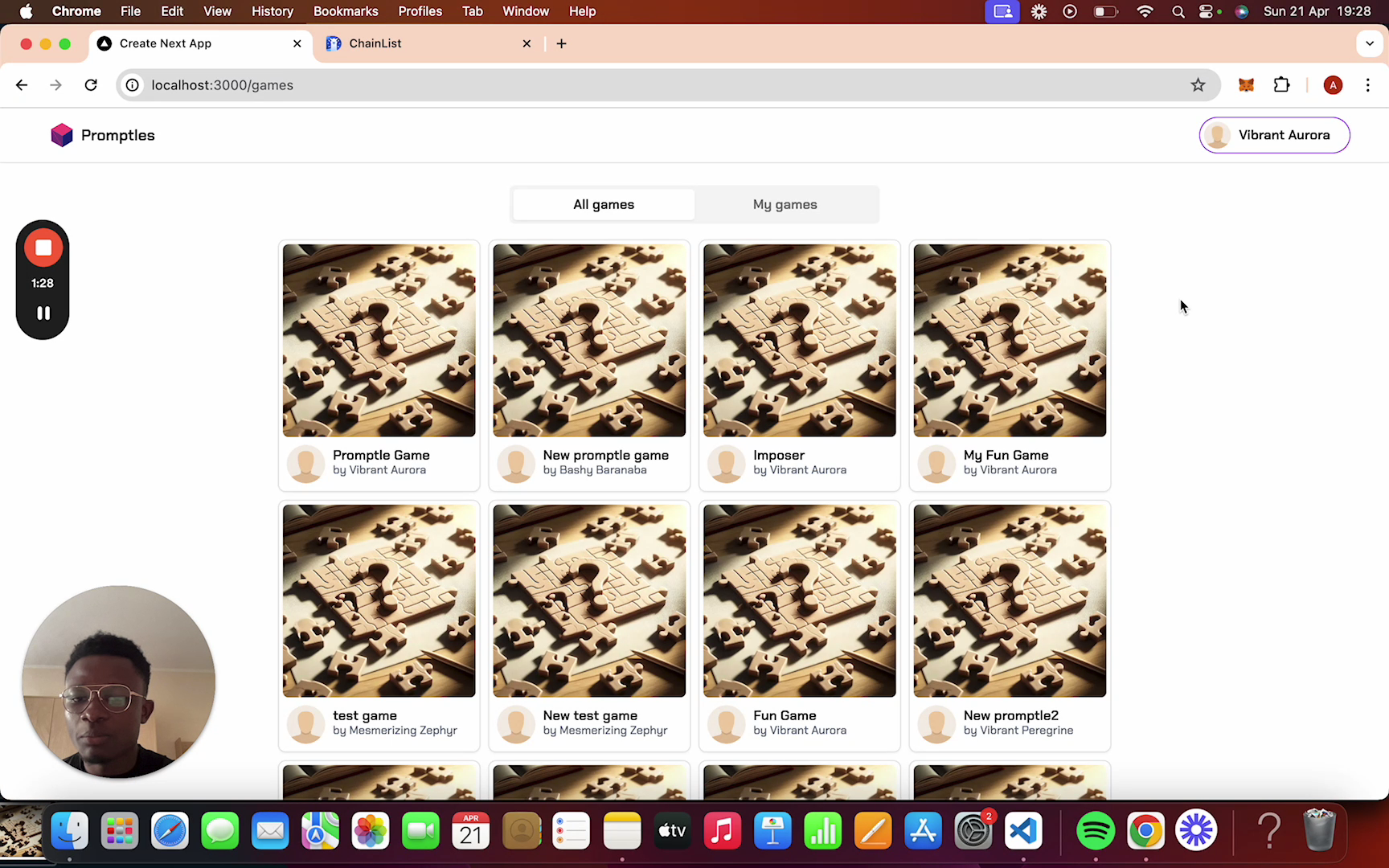This screenshot has height=868, width=1389.
Task: Click 'by Vibrant Peregrine' author text
Action: pyautogui.click(x=1018, y=731)
